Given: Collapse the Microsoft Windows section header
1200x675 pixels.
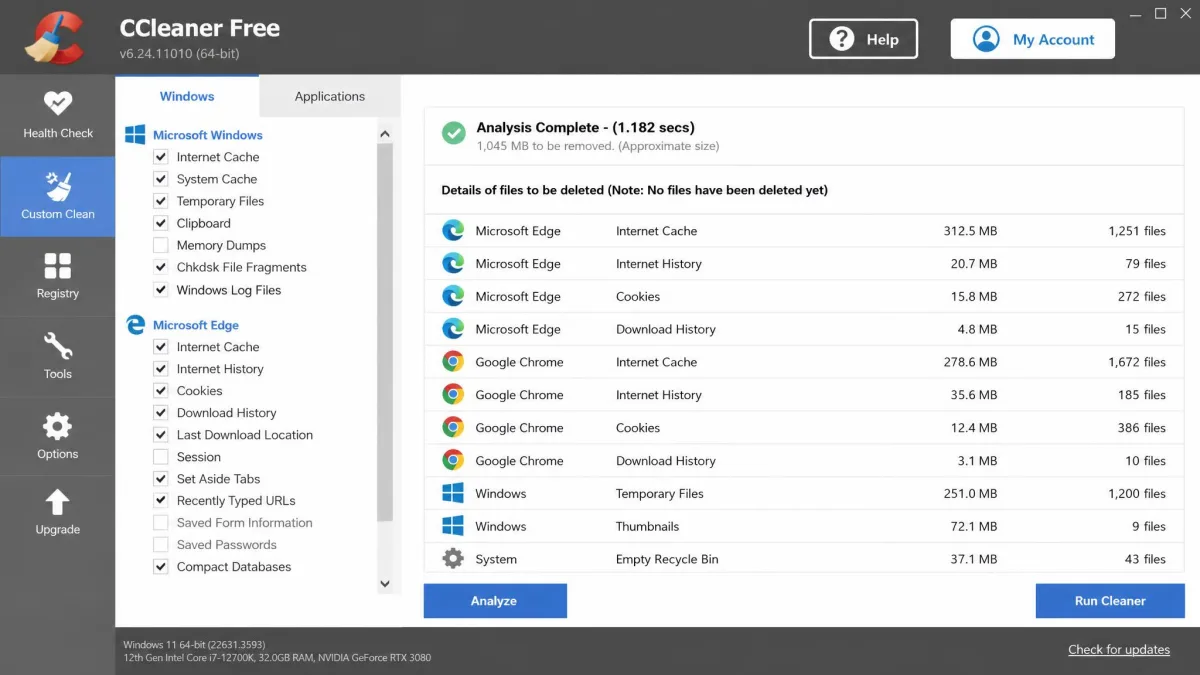Looking at the screenshot, I should (x=208, y=135).
